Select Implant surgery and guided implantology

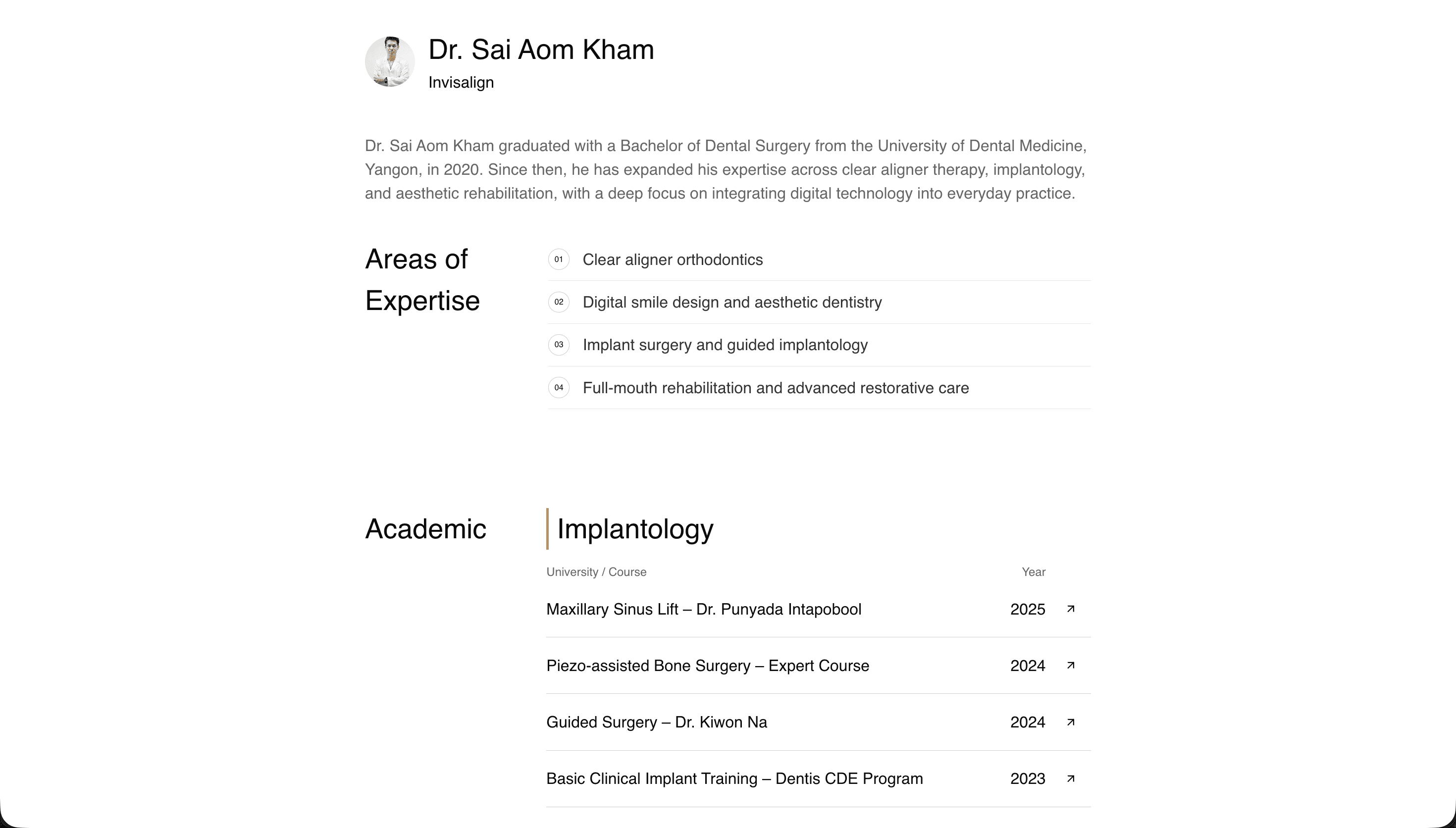(725, 345)
